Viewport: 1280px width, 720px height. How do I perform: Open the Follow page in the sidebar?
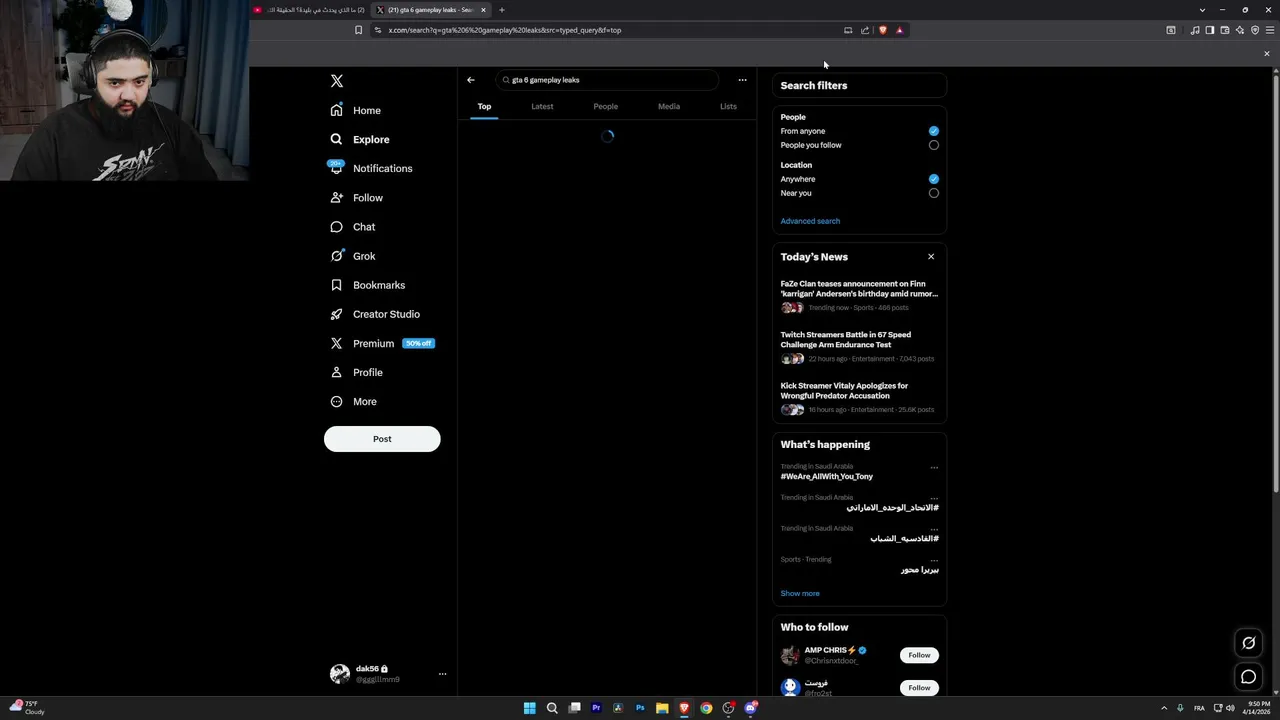tap(356, 198)
